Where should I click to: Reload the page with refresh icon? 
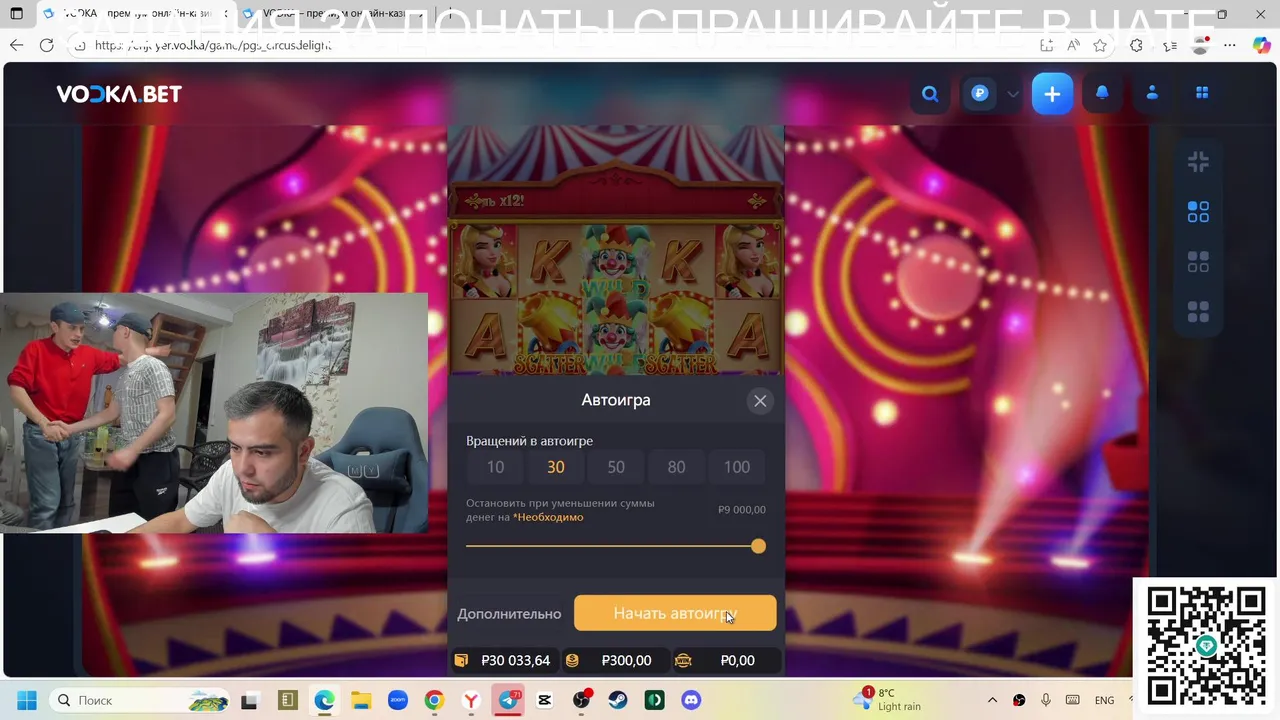[x=46, y=45]
